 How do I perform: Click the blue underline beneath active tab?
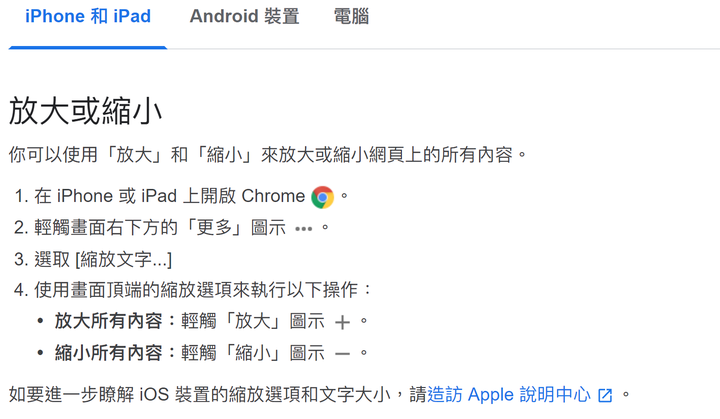[88, 47]
